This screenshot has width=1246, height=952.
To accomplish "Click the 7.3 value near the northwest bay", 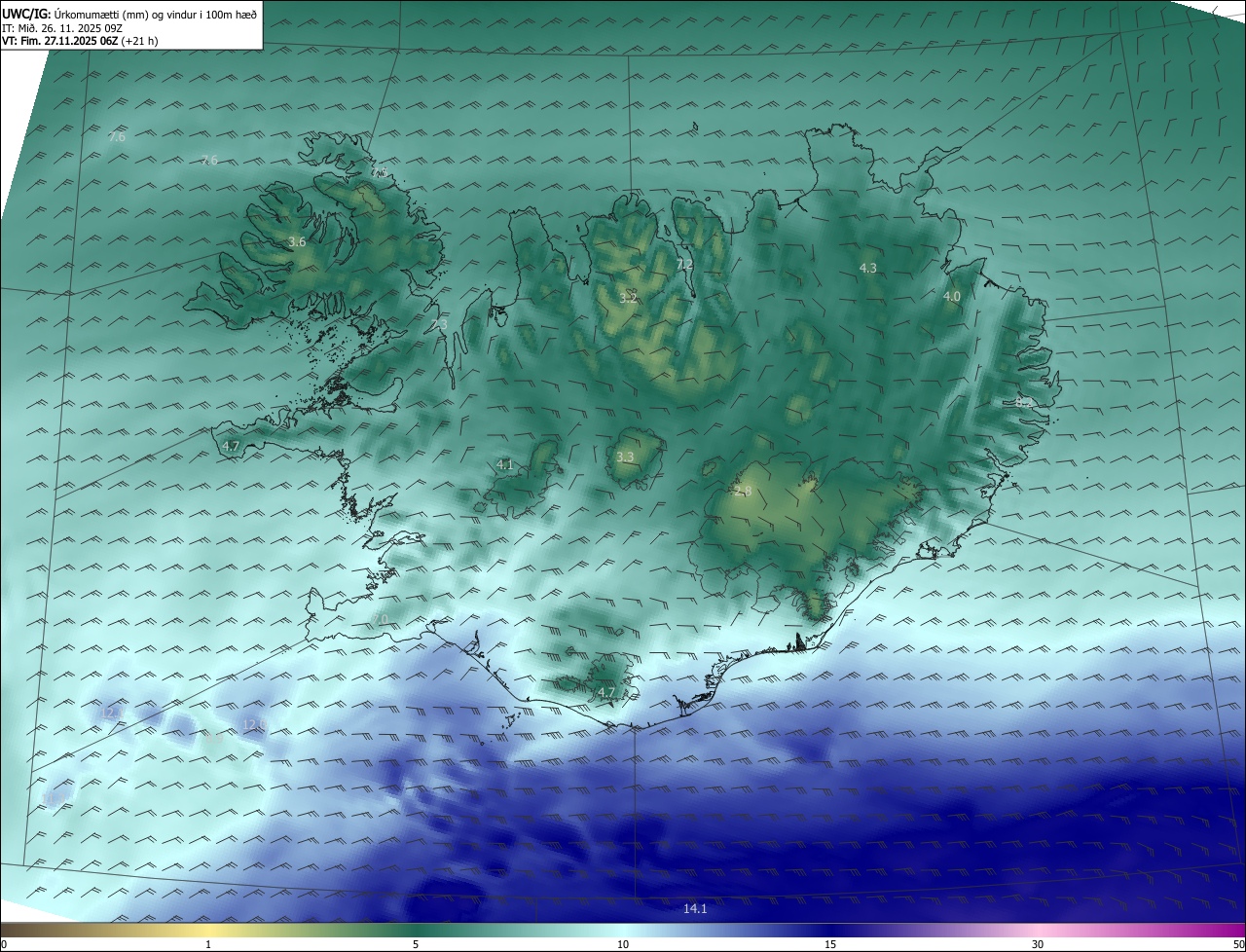I will tap(439, 323).
